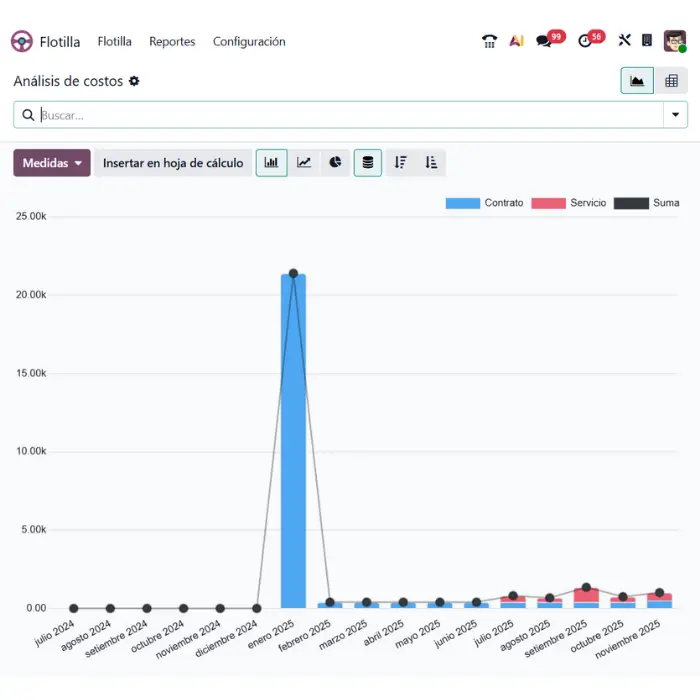Toggle the stacked chart mode
This screenshot has height=700, width=700.
(x=368, y=163)
